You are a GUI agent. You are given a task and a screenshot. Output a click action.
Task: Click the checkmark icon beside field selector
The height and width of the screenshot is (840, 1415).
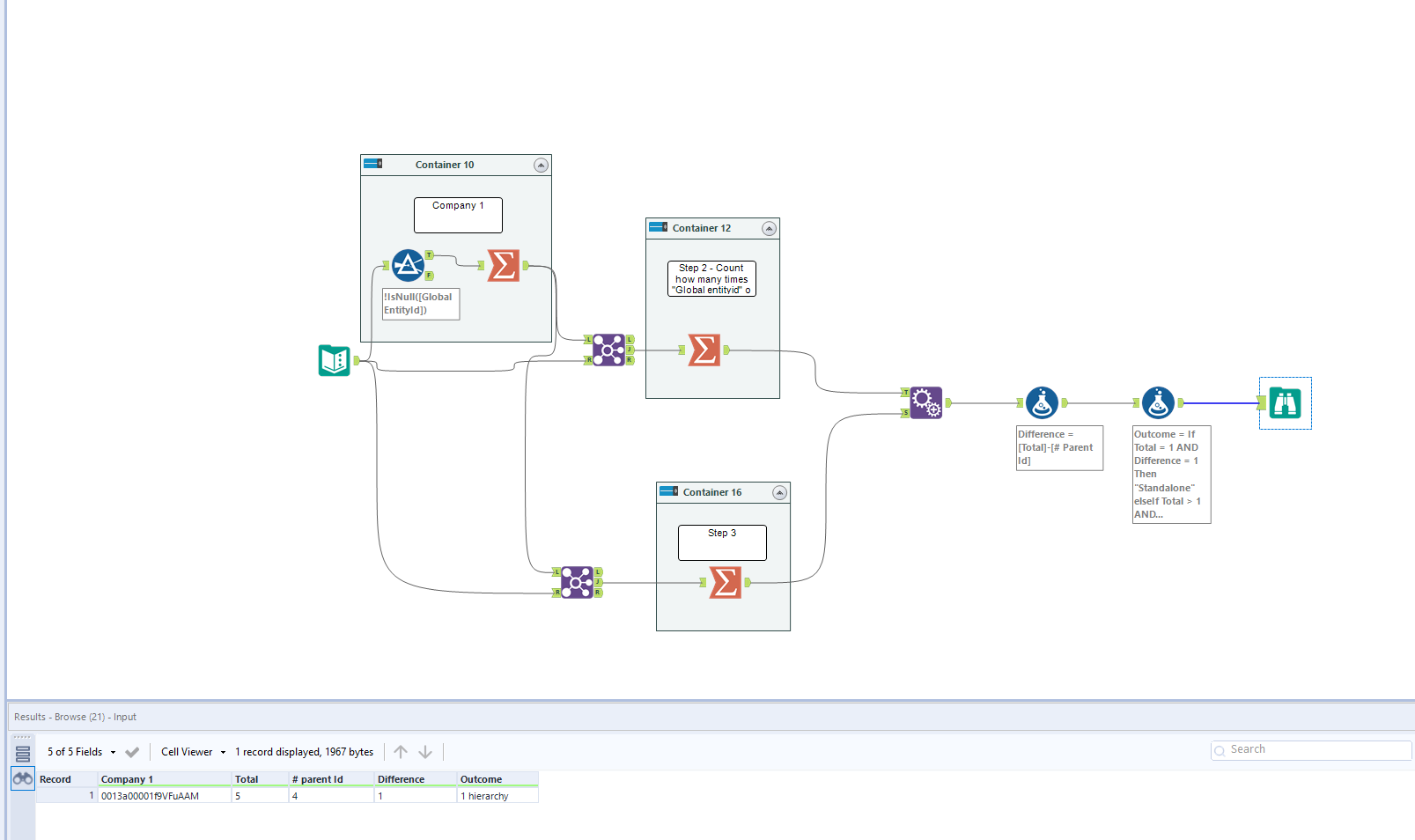[132, 752]
